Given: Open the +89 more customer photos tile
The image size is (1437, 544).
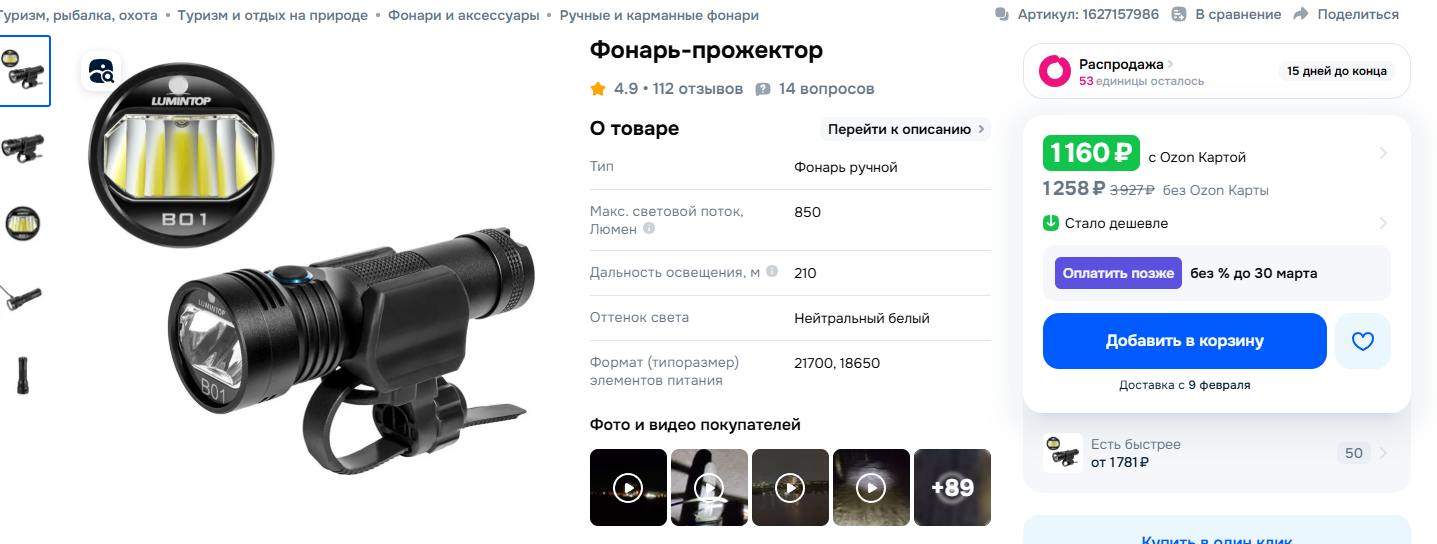Looking at the screenshot, I should pyautogui.click(x=952, y=487).
